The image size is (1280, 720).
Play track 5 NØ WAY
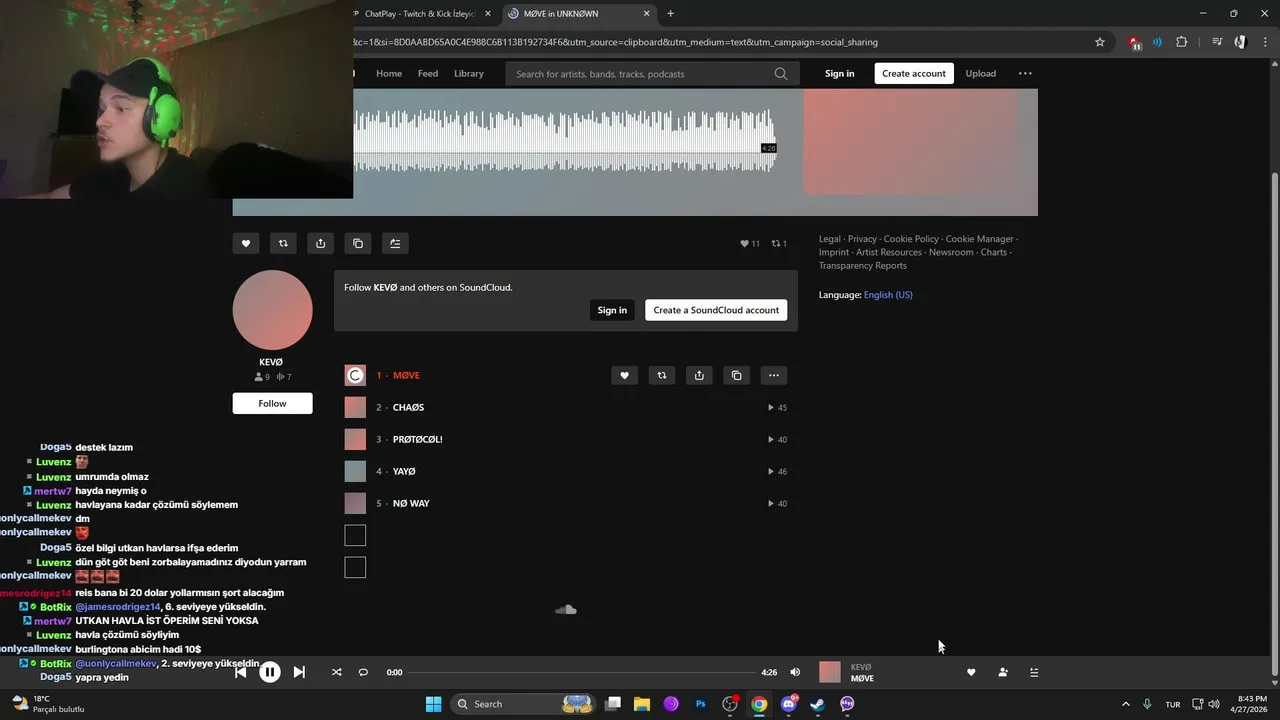tap(411, 503)
